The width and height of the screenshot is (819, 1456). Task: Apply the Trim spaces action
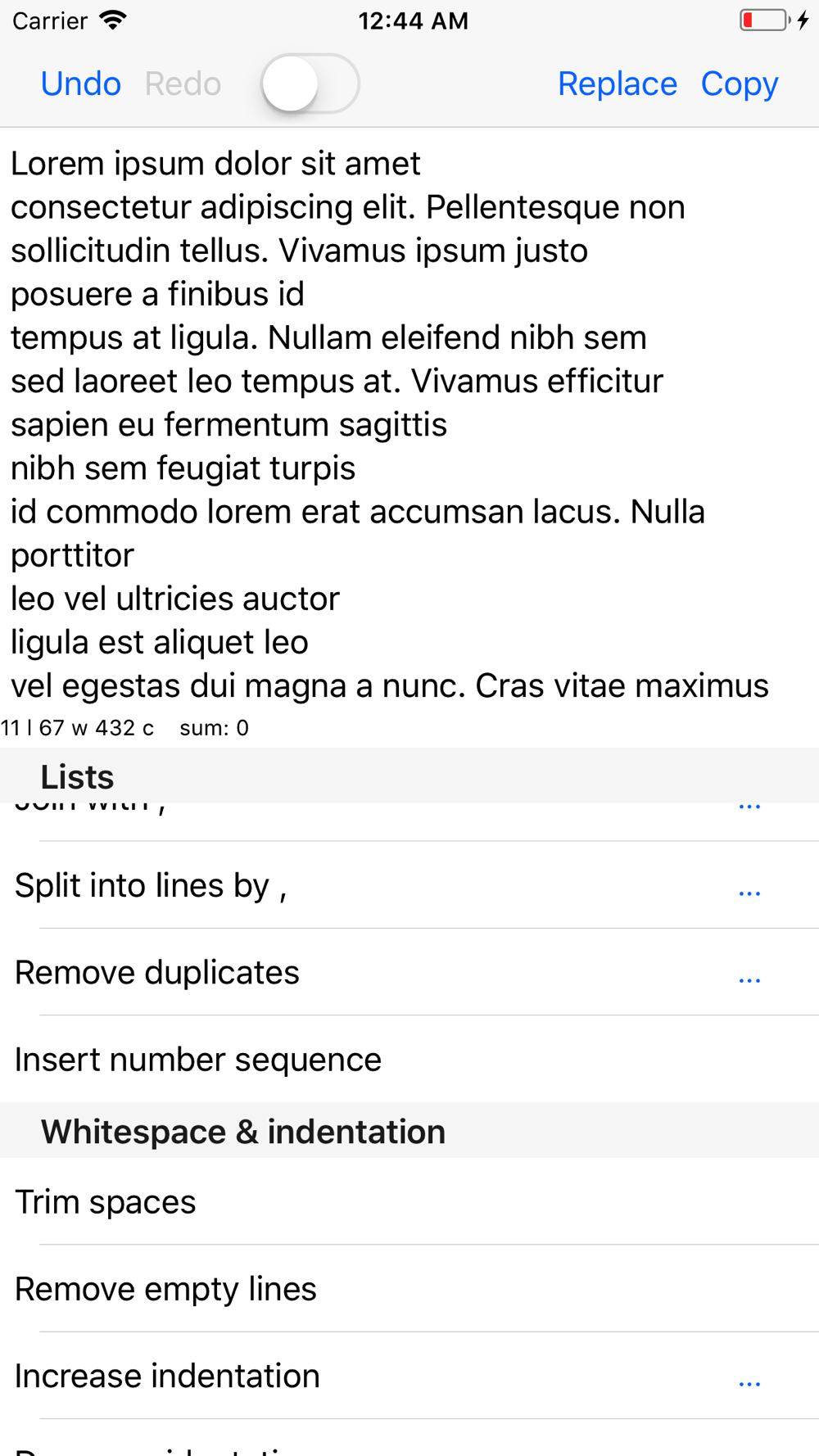409,1201
